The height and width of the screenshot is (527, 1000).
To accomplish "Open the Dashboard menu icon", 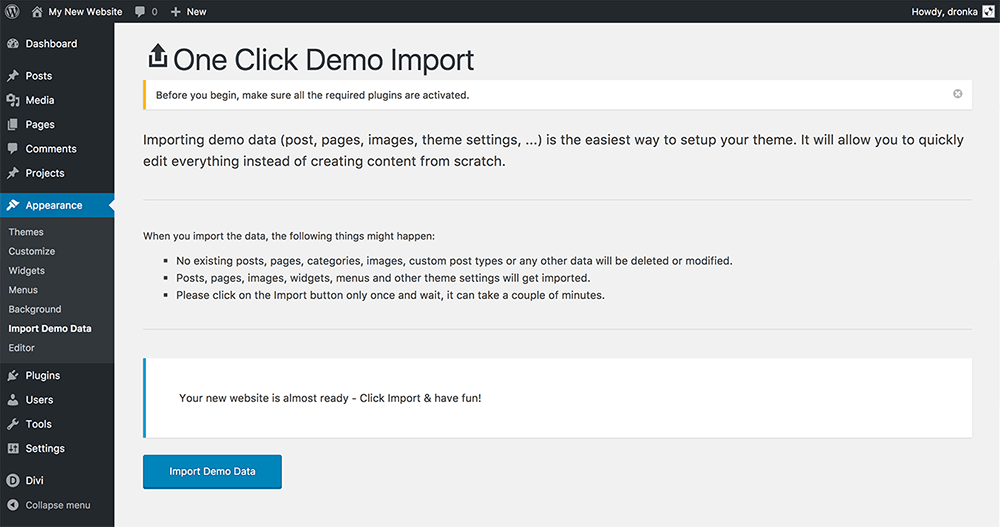I will pos(13,43).
